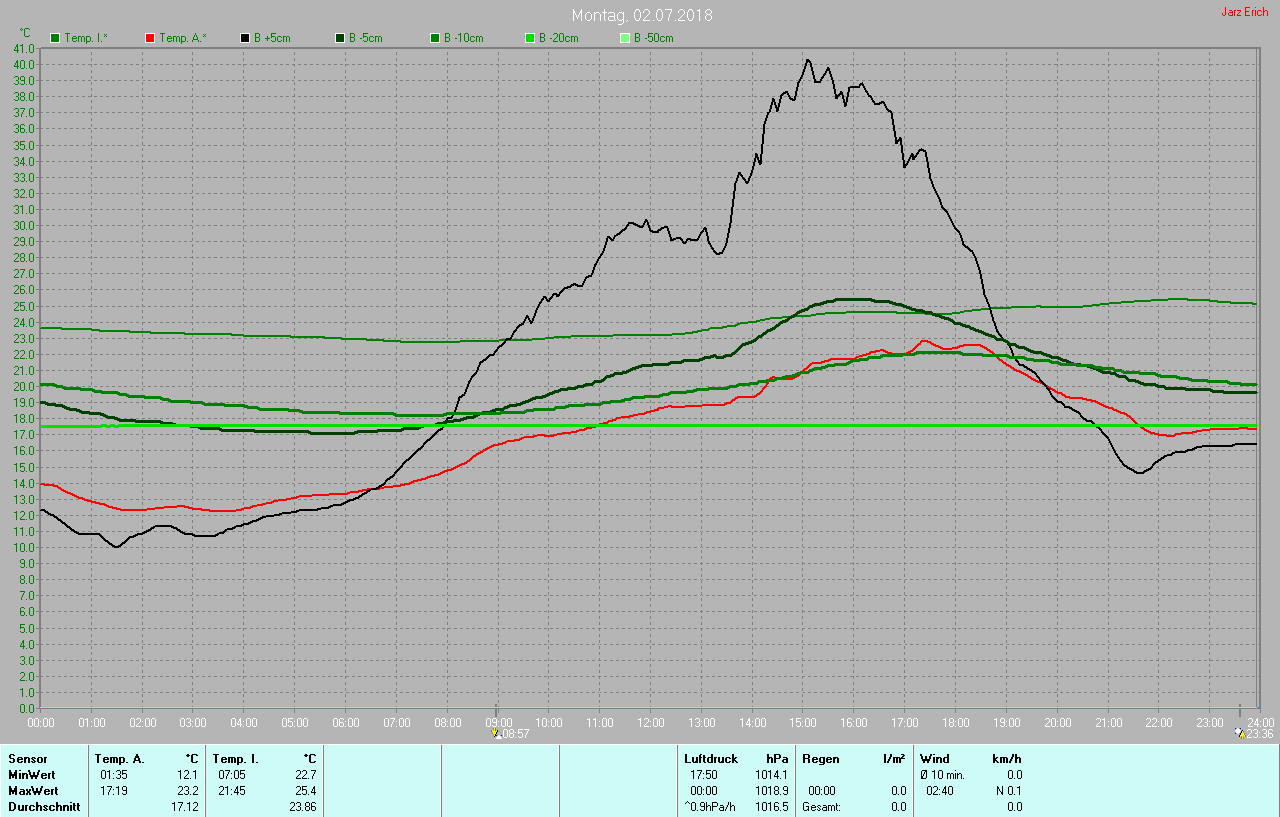The height and width of the screenshot is (817, 1280).
Task: Pick the black B +5cm legend swatch
Action: click(245, 38)
